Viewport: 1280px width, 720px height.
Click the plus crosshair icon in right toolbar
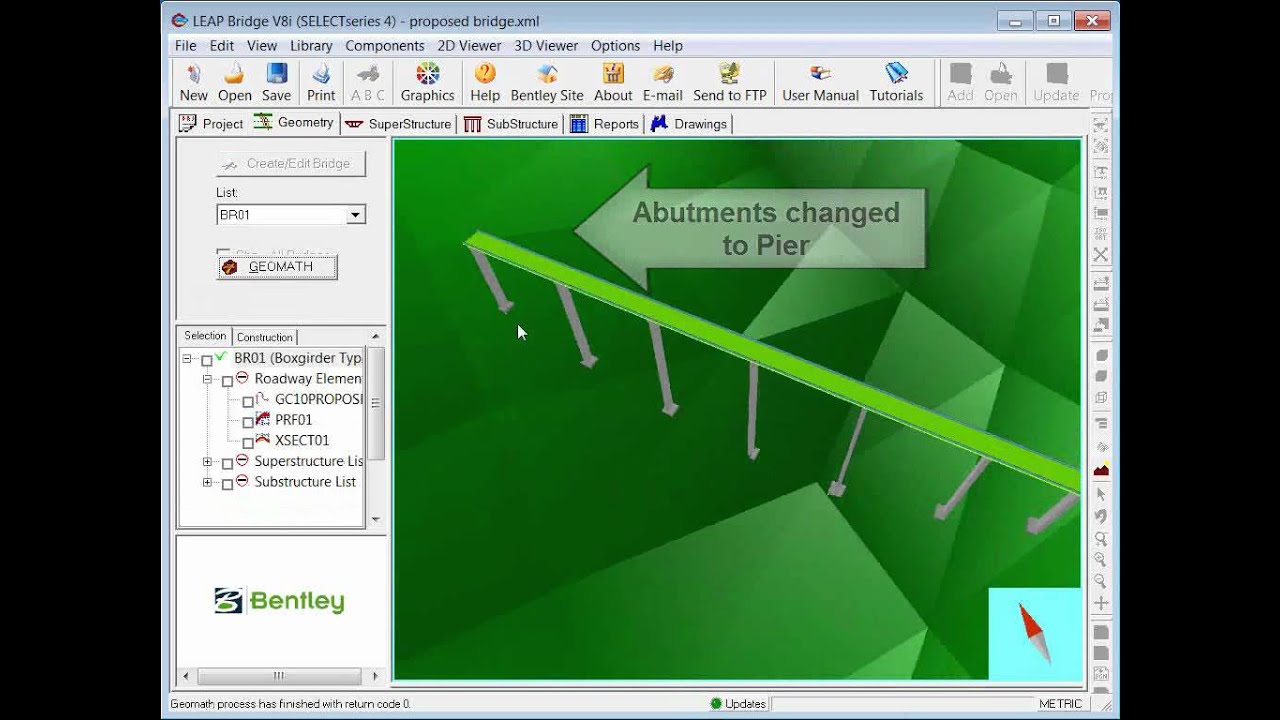coord(1101,603)
